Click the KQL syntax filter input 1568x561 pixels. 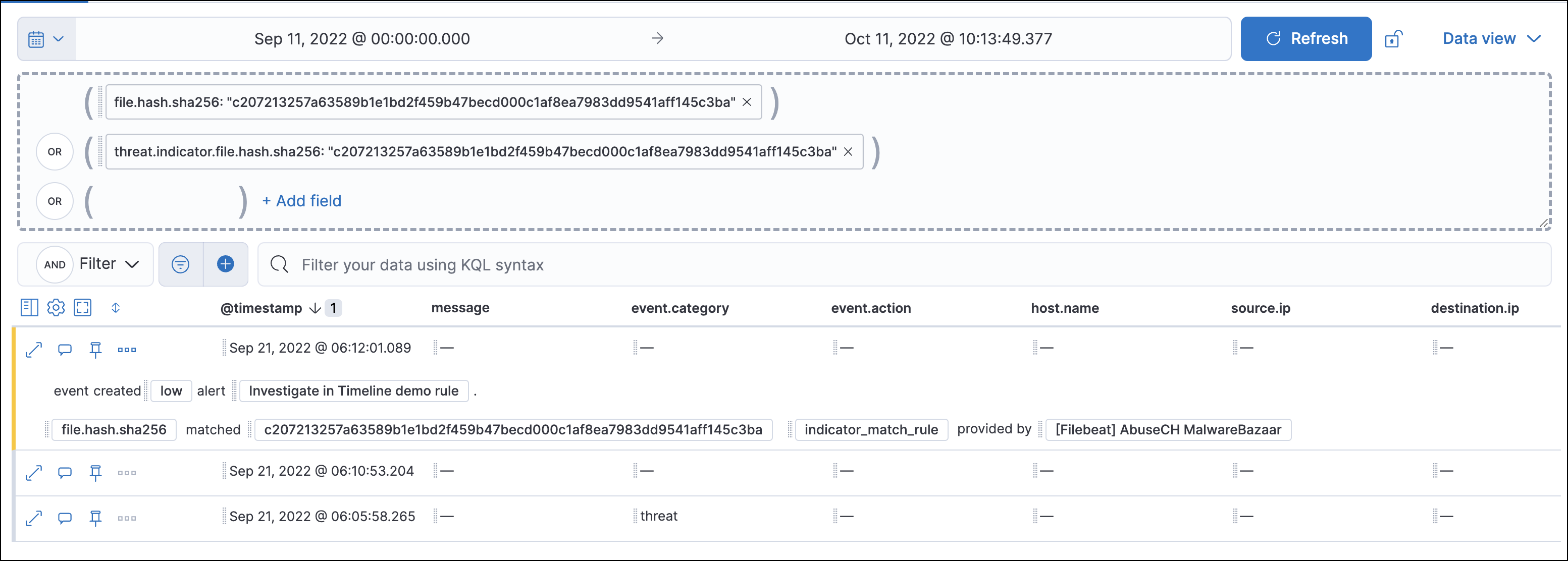pos(609,264)
